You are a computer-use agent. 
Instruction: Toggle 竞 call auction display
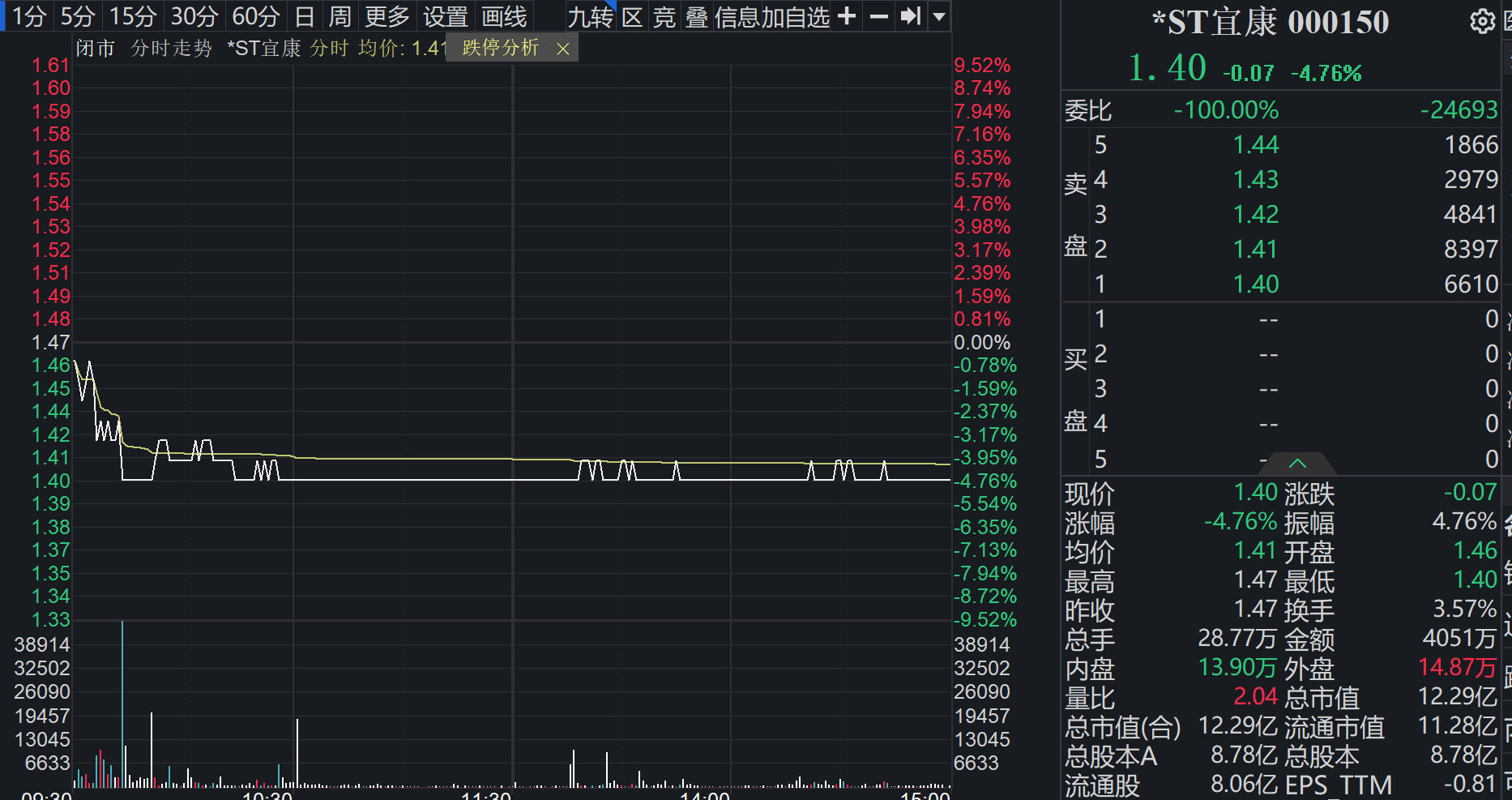(x=664, y=16)
